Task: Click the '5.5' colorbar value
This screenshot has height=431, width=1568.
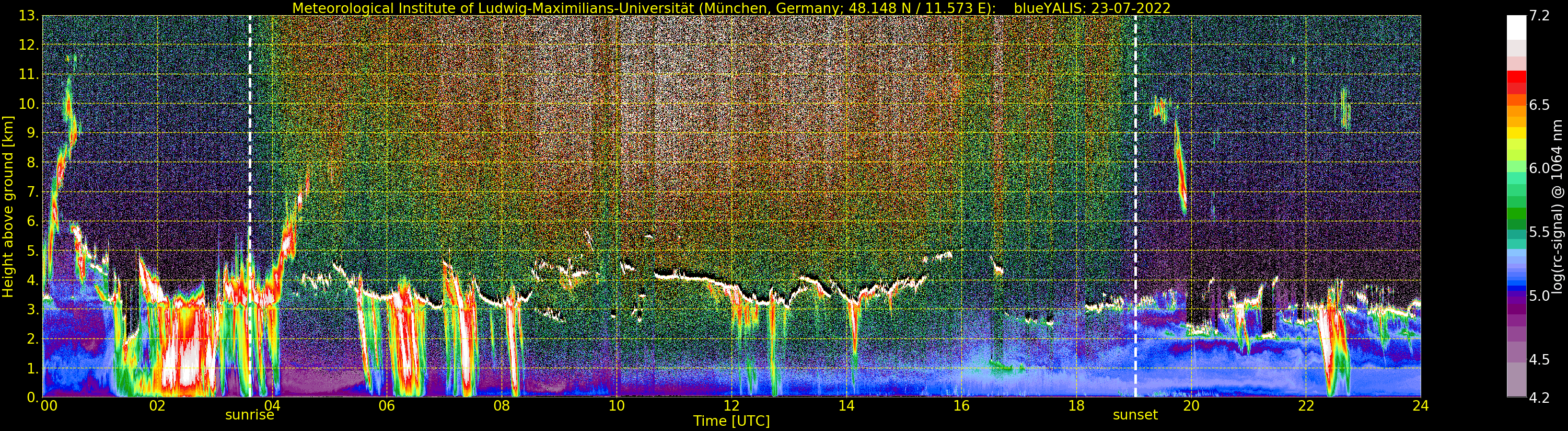Action: [1539, 232]
